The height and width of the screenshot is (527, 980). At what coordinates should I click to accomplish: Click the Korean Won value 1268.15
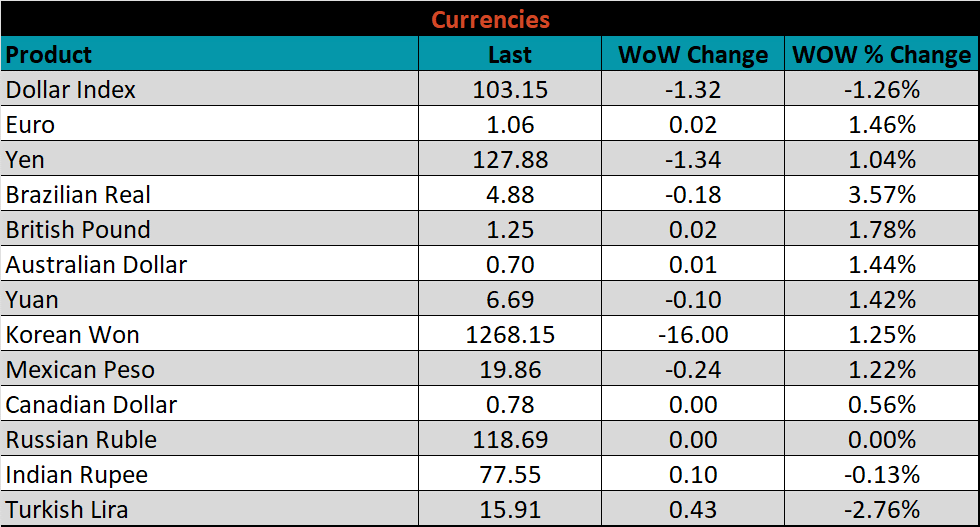510,335
